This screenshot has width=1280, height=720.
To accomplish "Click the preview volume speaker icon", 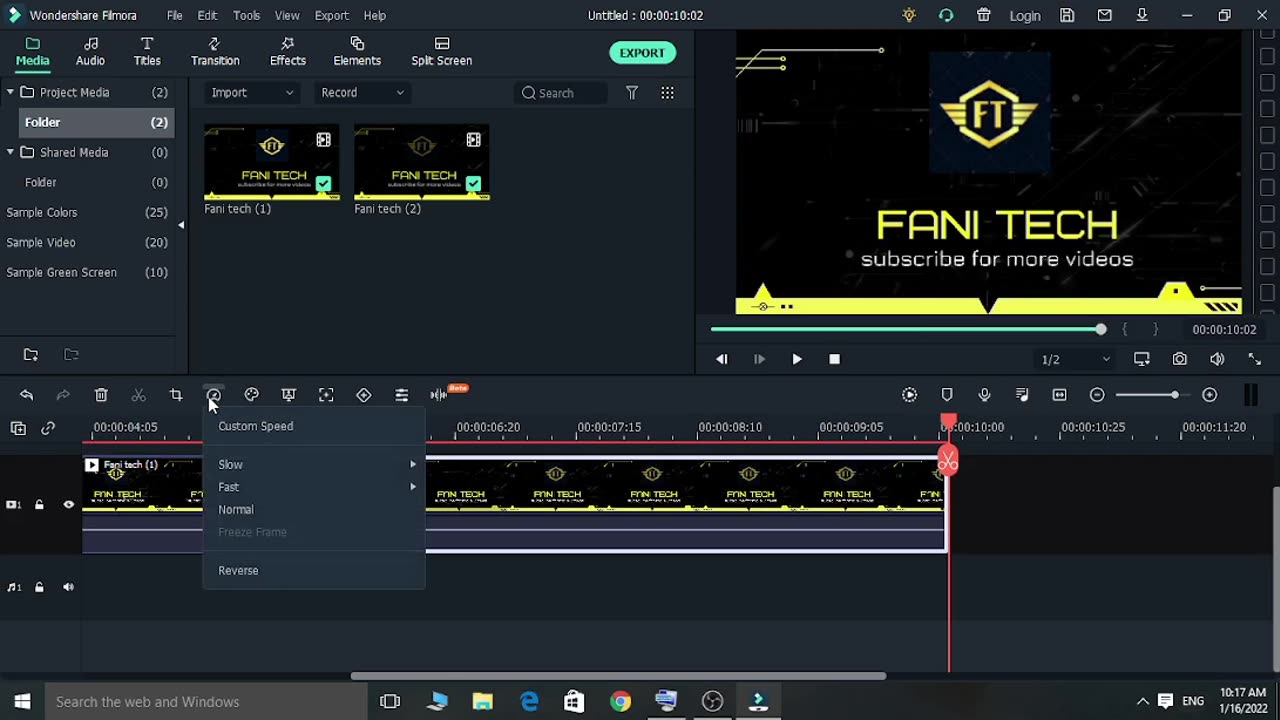I will [x=1217, y=359].
